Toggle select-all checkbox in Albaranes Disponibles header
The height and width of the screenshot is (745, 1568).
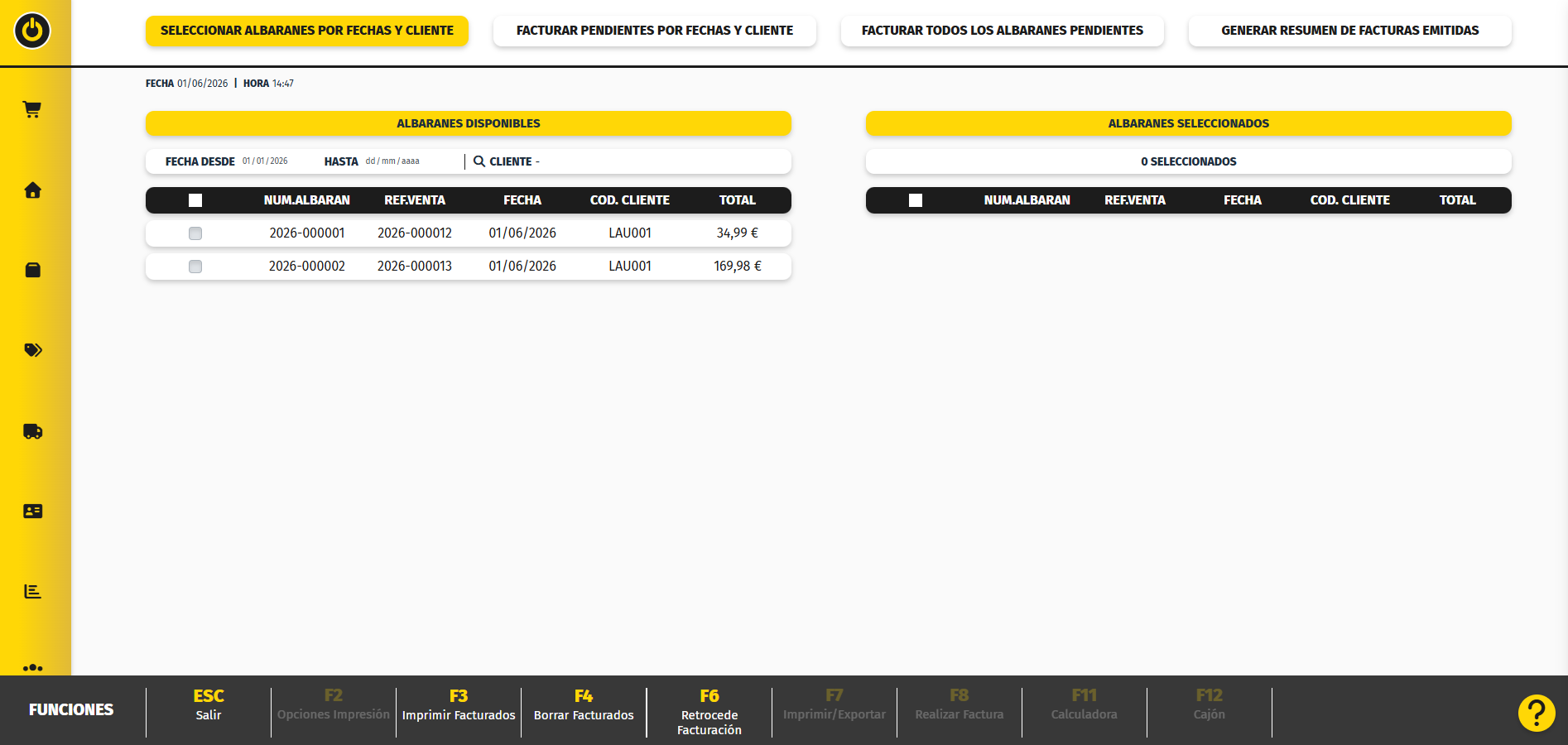click(195, 200)
